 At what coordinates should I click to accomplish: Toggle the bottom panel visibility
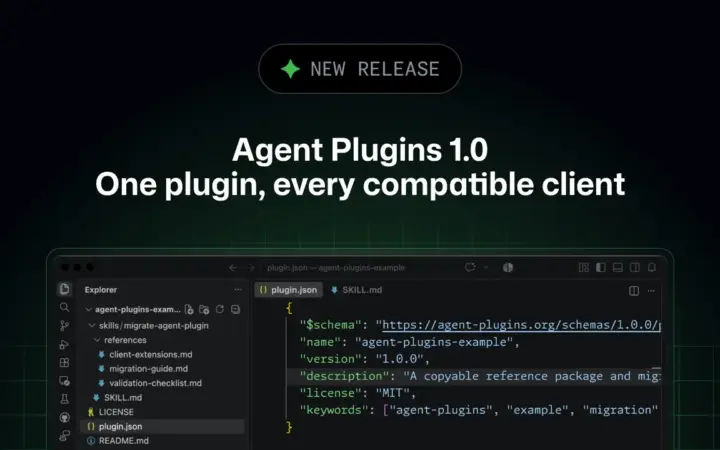(x=618, y=267)
